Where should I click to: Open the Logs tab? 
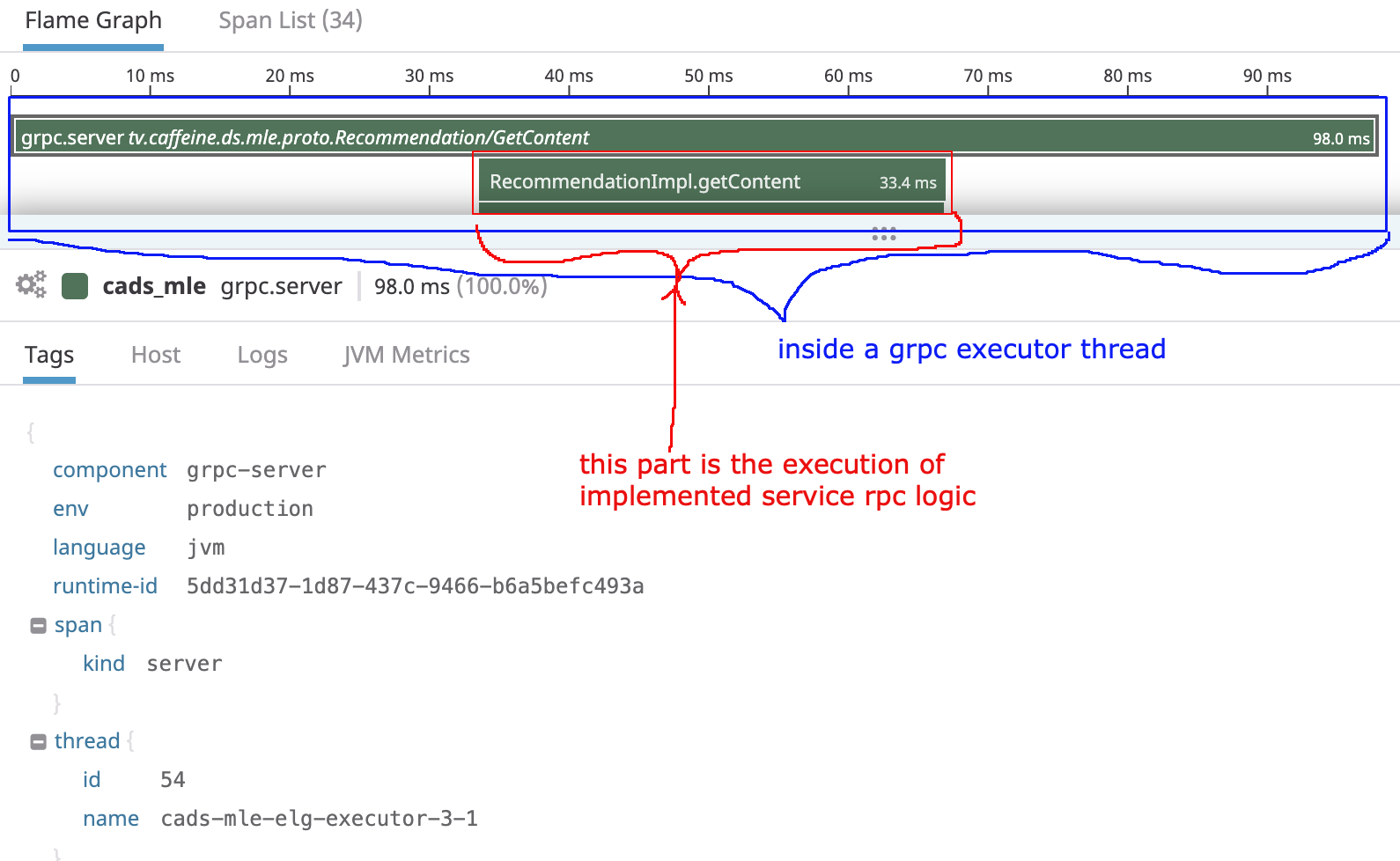click(x=262, y=355)
